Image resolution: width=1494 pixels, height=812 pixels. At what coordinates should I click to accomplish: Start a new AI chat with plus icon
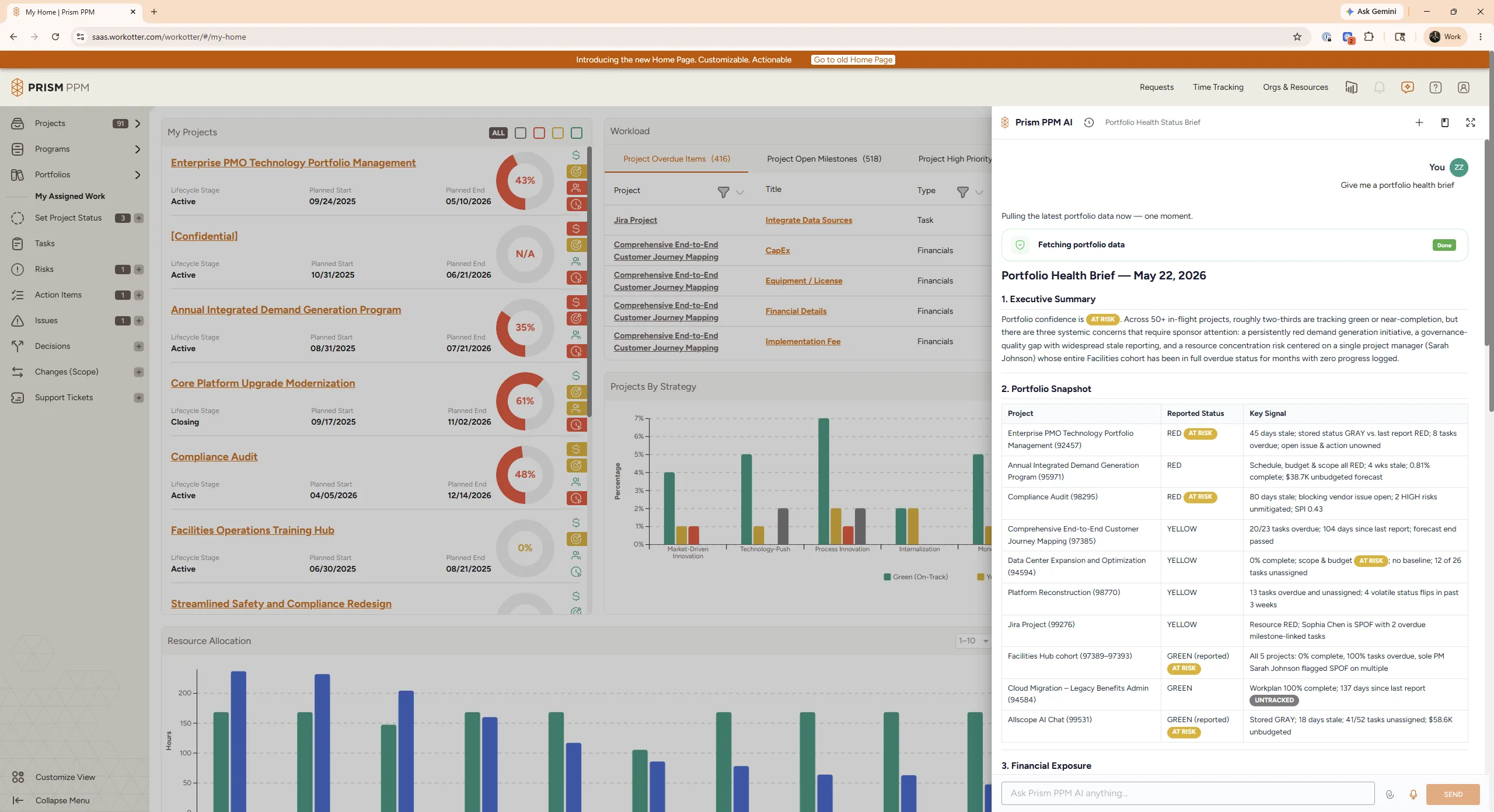(x=1419, y=123)
